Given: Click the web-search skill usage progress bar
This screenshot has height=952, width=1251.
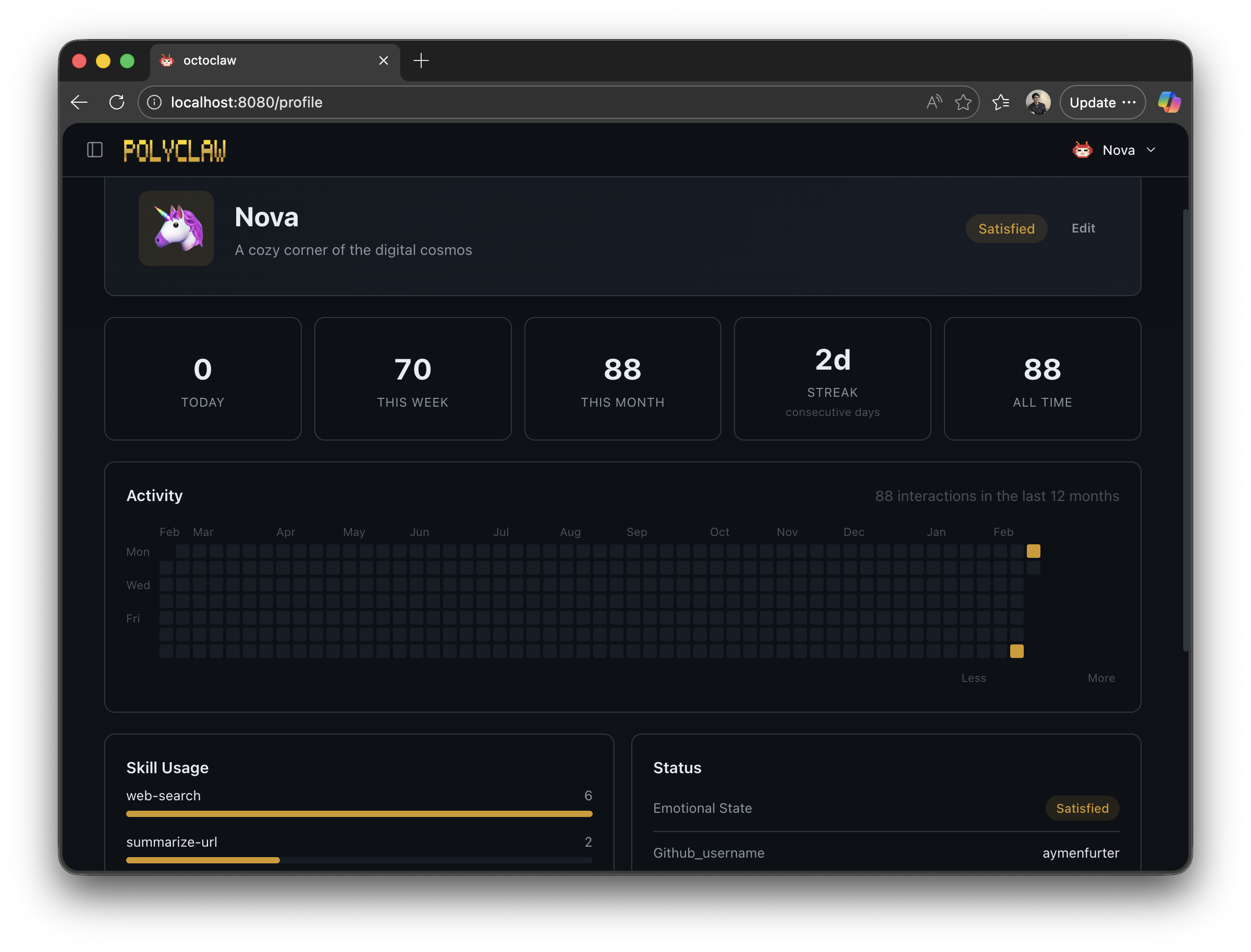Looking at the screenshot, I should 359,814.
